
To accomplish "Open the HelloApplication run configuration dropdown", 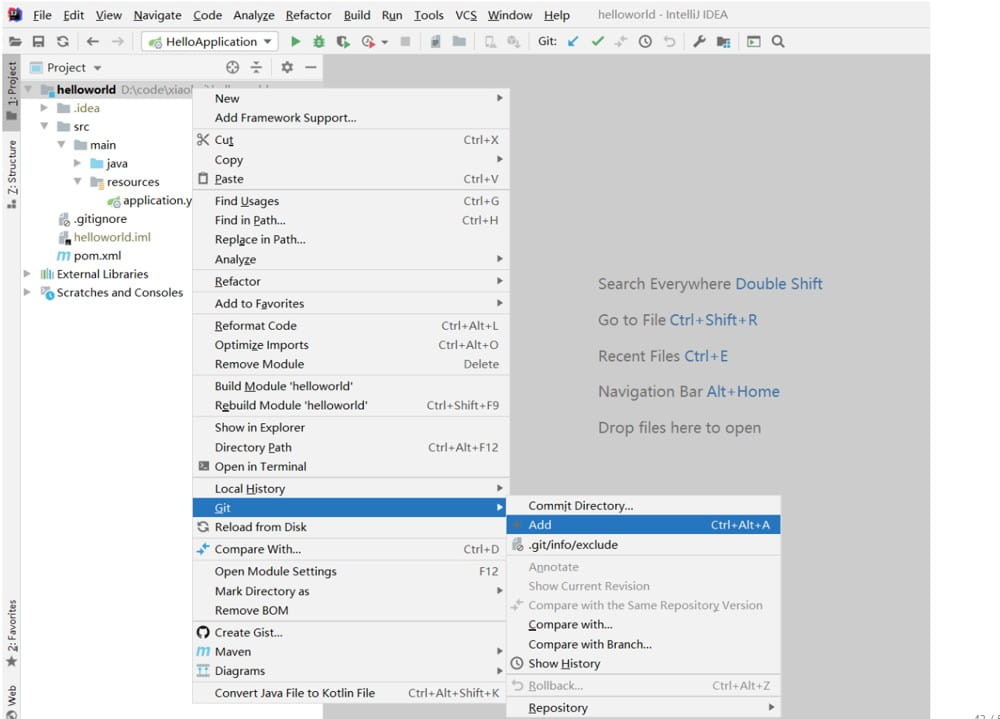I will pos(210,41).
